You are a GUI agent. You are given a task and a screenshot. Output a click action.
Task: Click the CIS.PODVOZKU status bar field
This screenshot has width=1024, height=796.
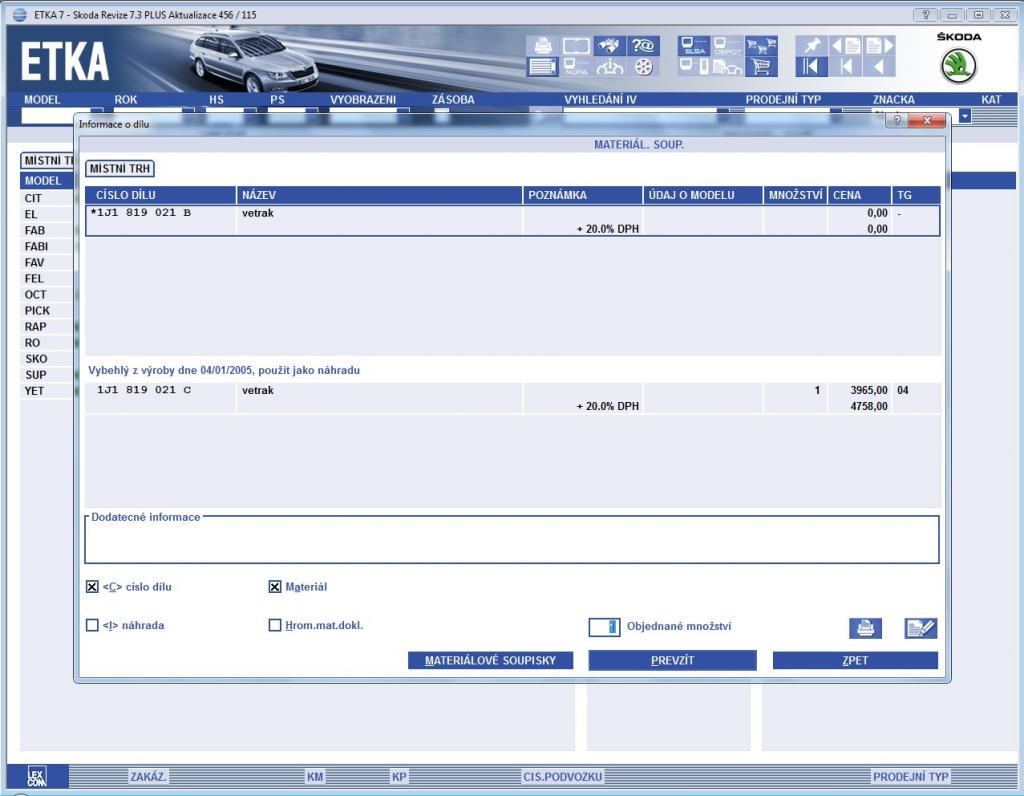click(562, 776)
